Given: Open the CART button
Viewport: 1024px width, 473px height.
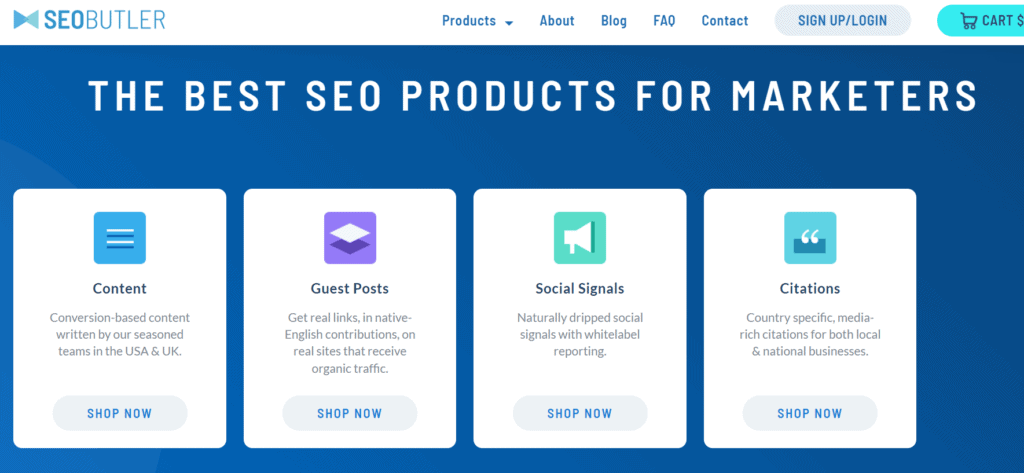Looking at the screenshot, I should [981, 20].
